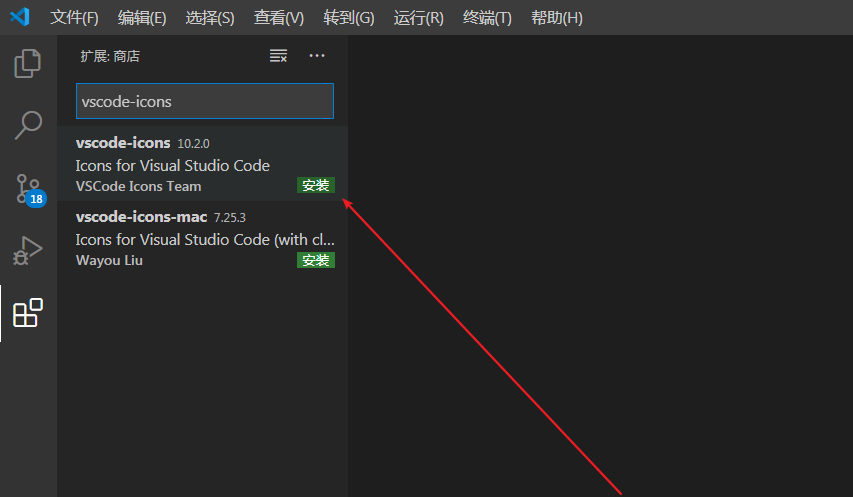Clear extension search results icon
853x497 pixels.
(278, 55)
